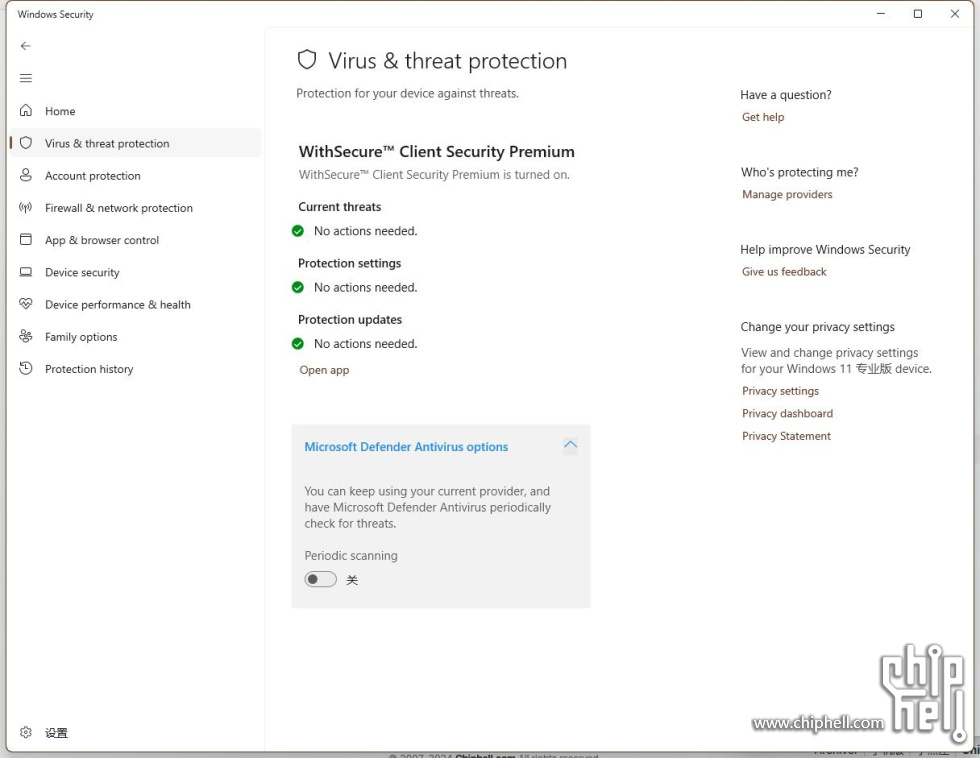Select Virus & threat protection in sidebar
This screenshot has height=758, width=980.
point(107,143)
